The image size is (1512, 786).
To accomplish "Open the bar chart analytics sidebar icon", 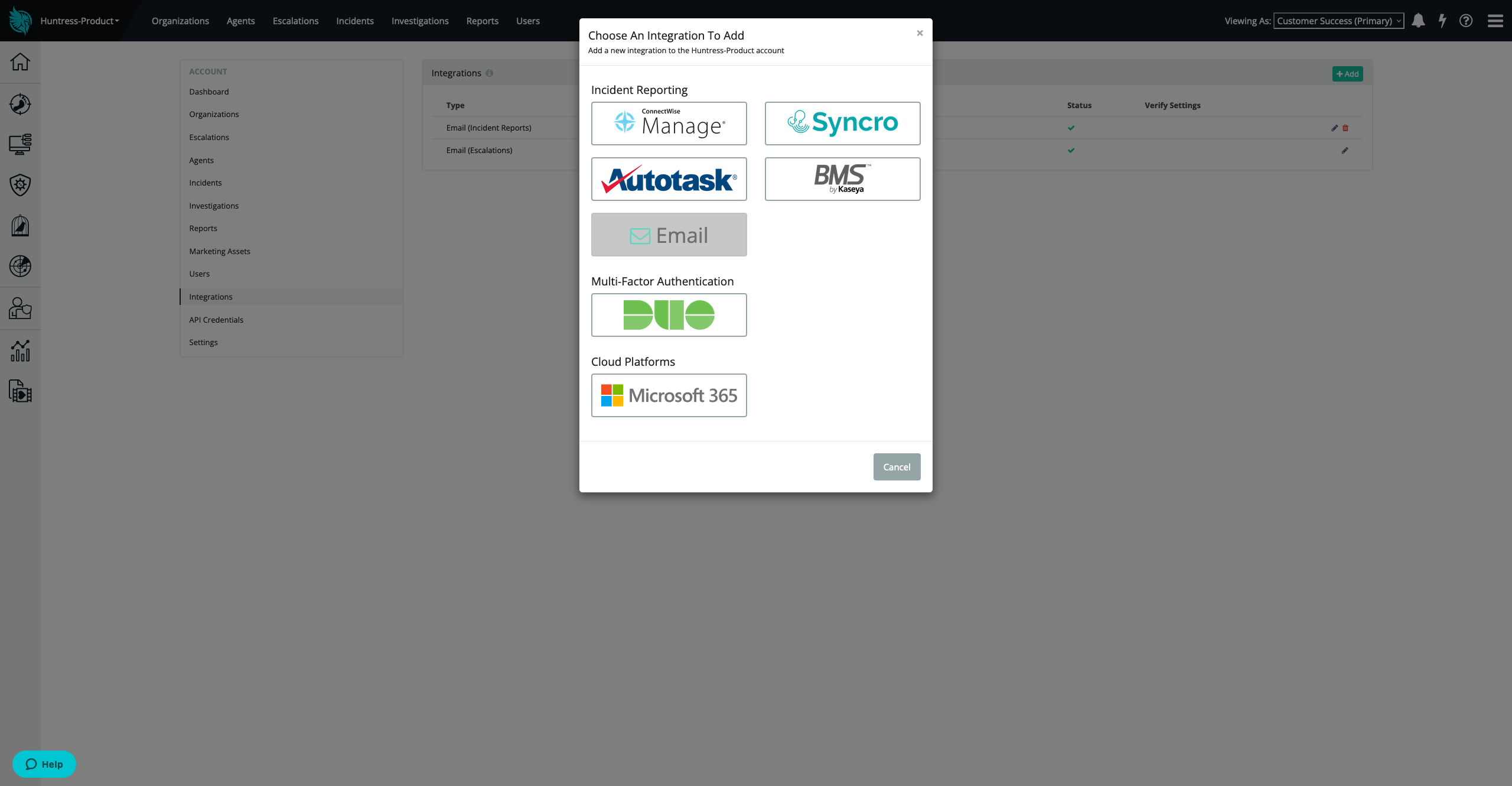I will (20, 350).
